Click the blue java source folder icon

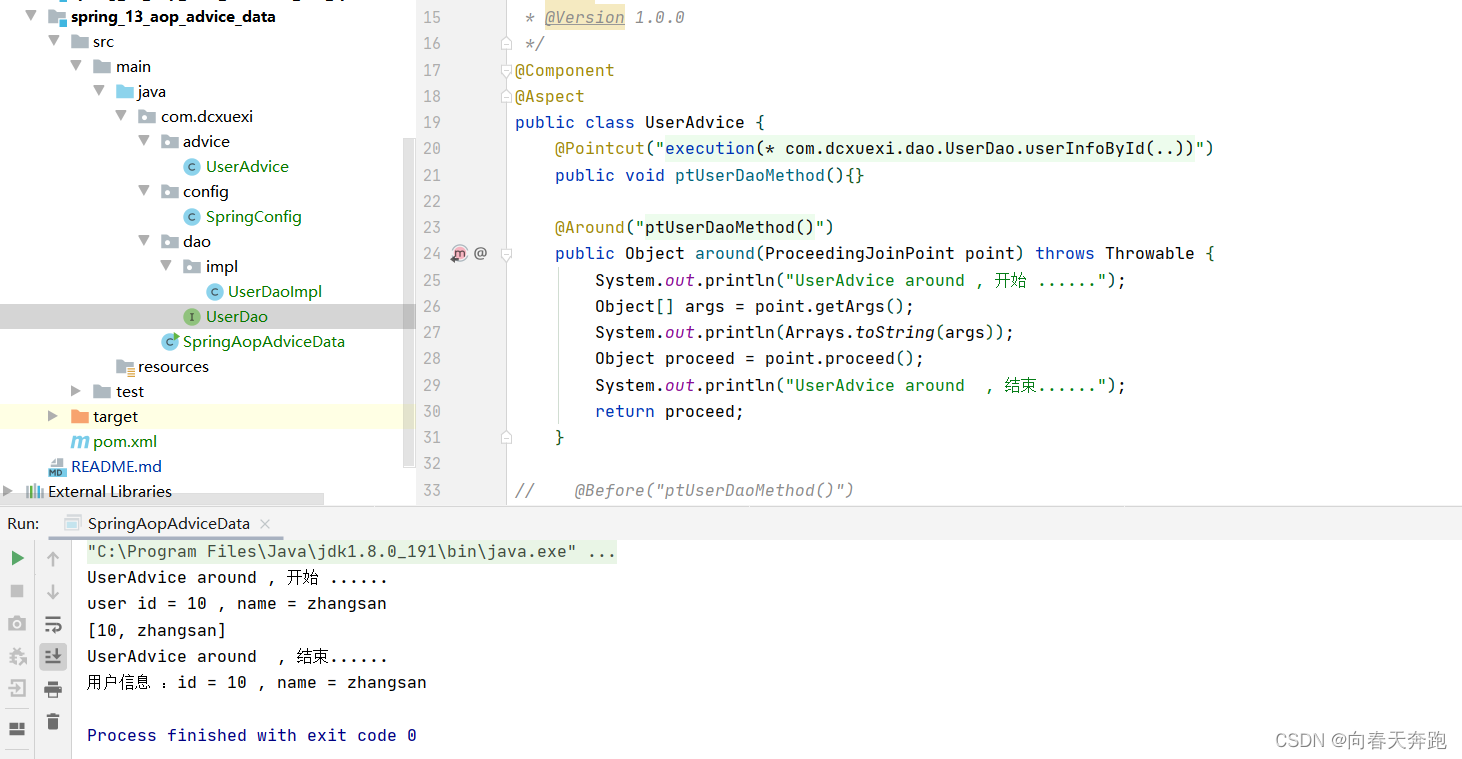coord(125,91)
